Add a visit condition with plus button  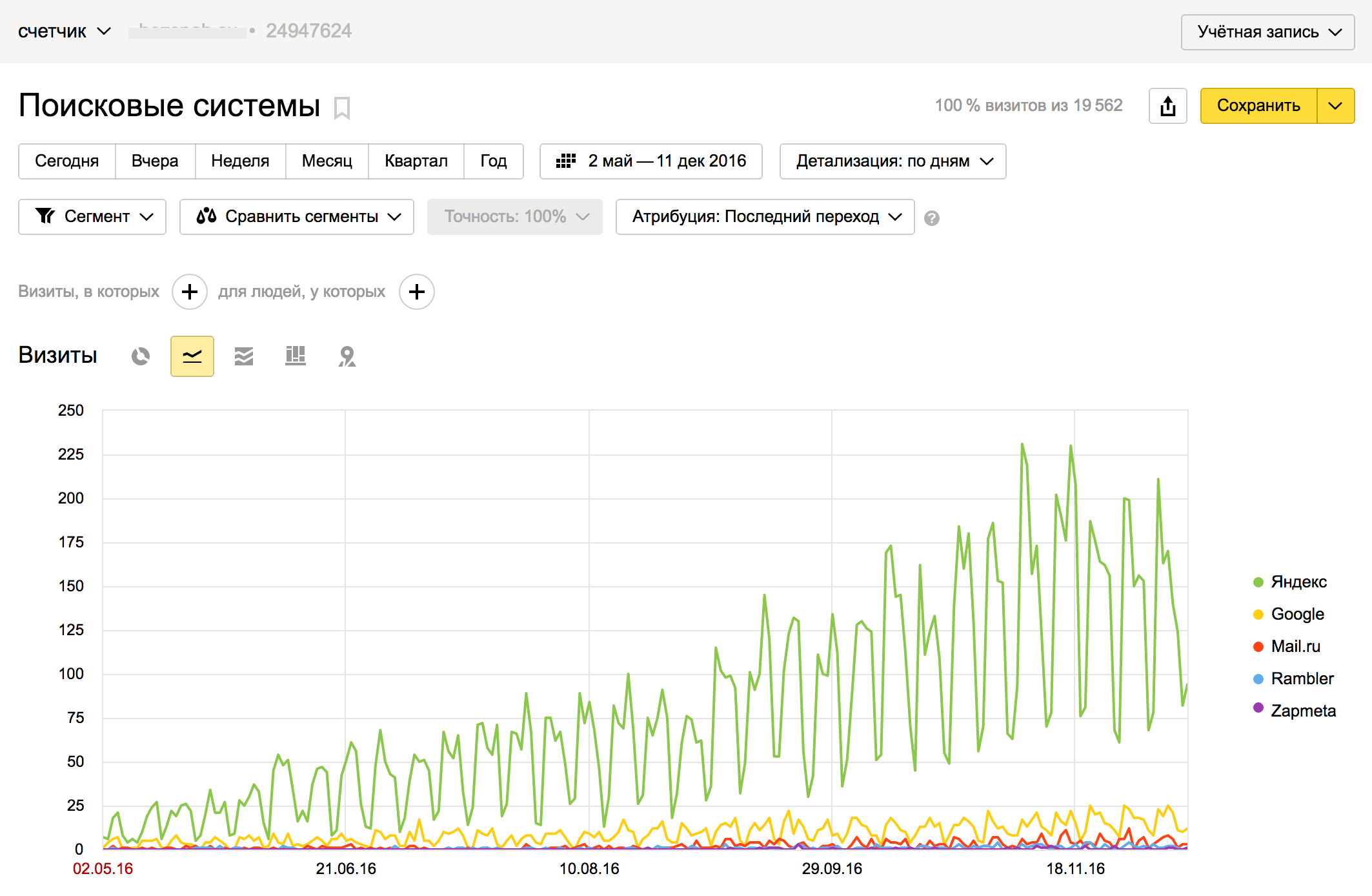190,292
